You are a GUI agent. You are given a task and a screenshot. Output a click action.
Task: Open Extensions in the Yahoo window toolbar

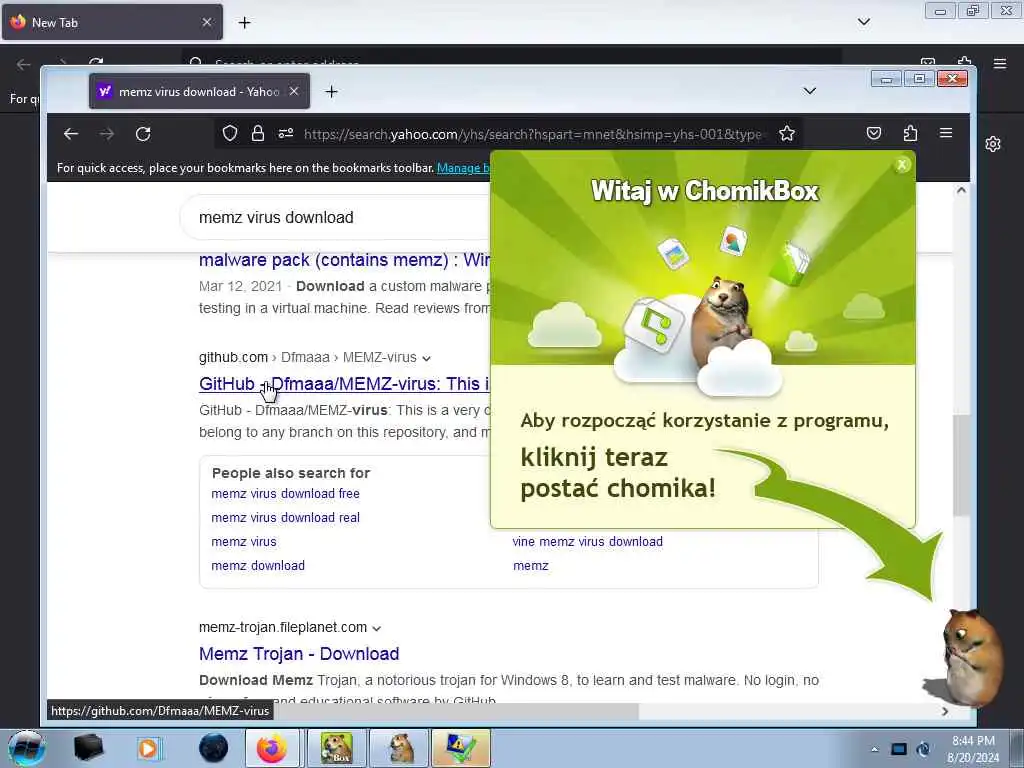tap(910, 133)
